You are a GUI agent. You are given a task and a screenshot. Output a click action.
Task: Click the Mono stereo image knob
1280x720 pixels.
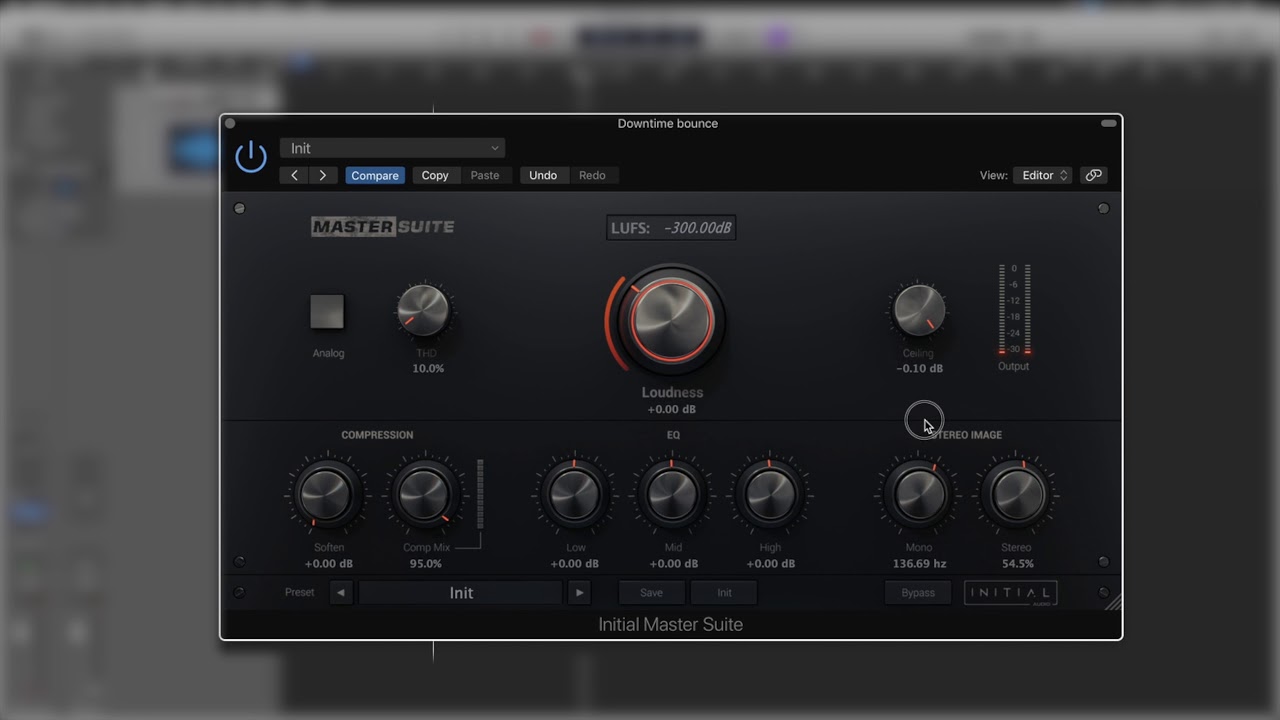(x=919, y=493)
